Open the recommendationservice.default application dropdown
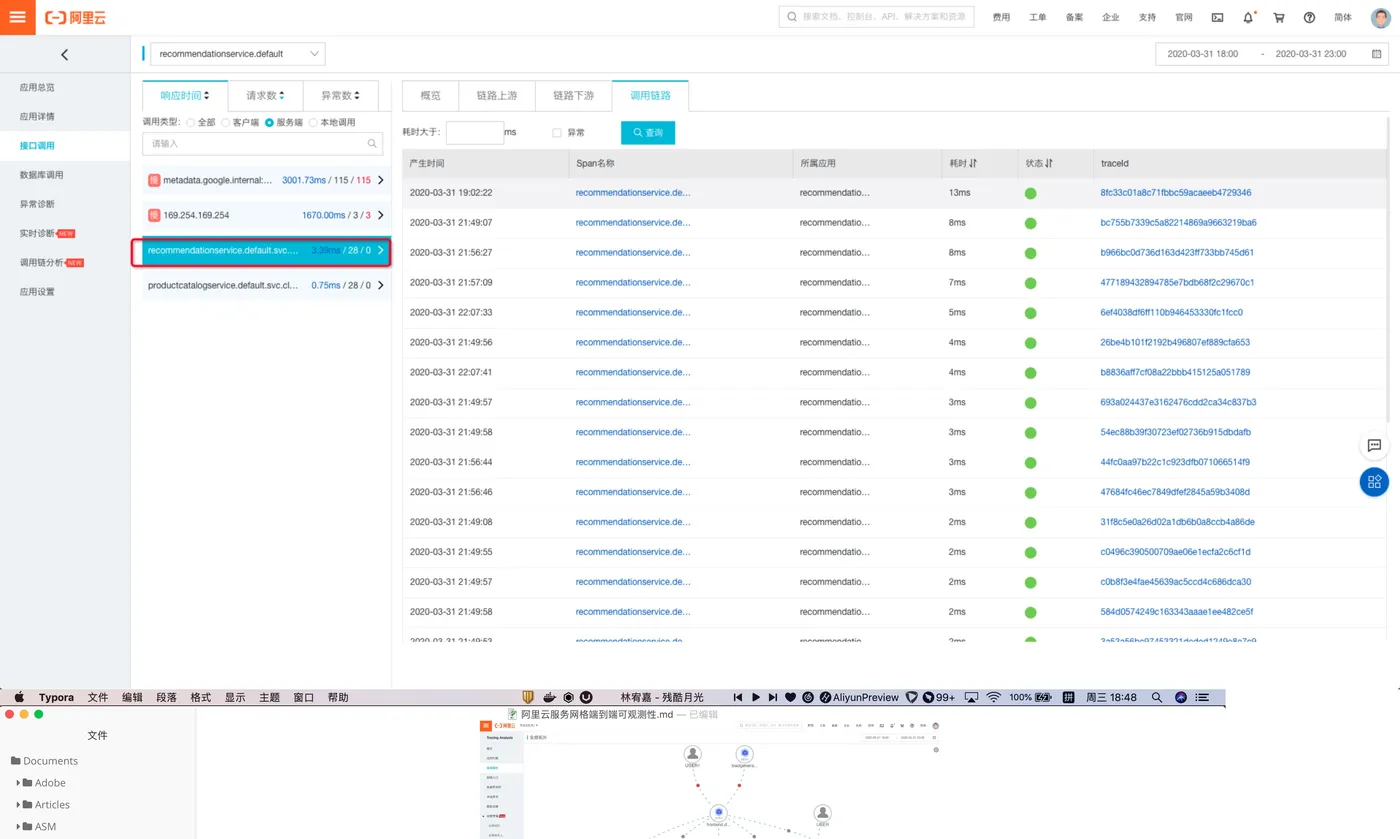Viewport: 1400px width, 839px height. (x=238, y=54)
